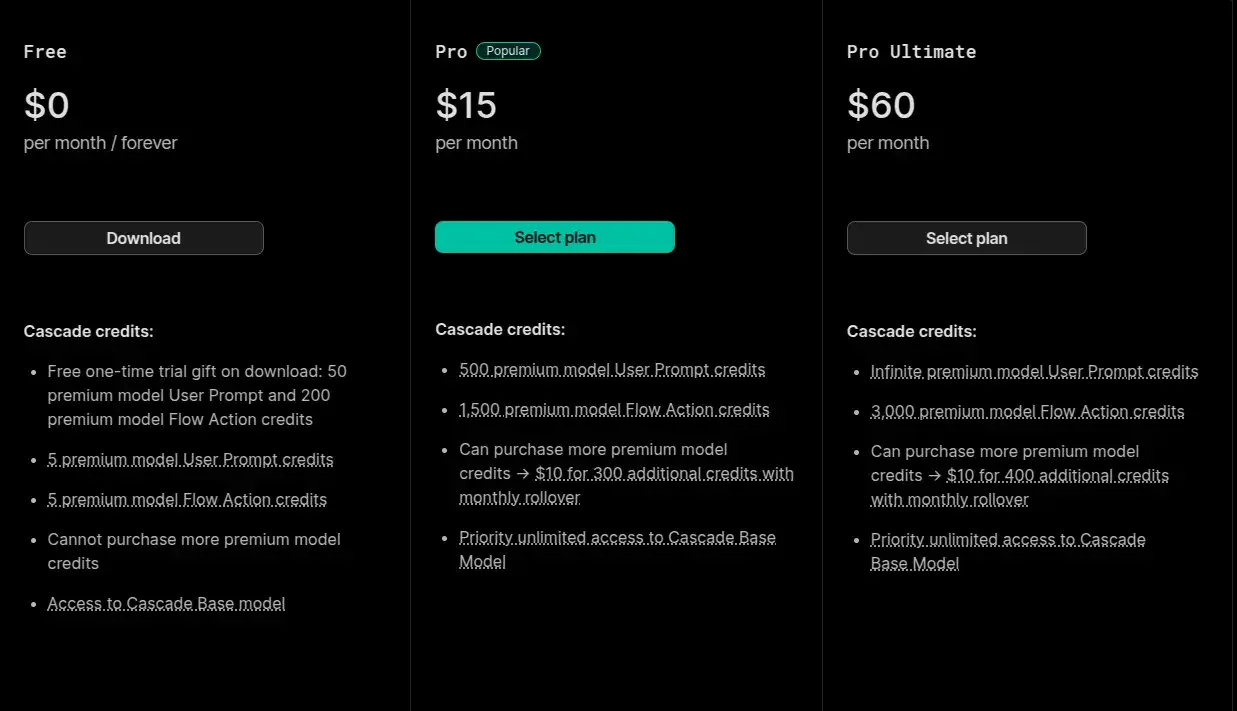The image size is (1237, 711).
Task: Click the Popular badge next to Pro
Action: [x=508, y=51]
